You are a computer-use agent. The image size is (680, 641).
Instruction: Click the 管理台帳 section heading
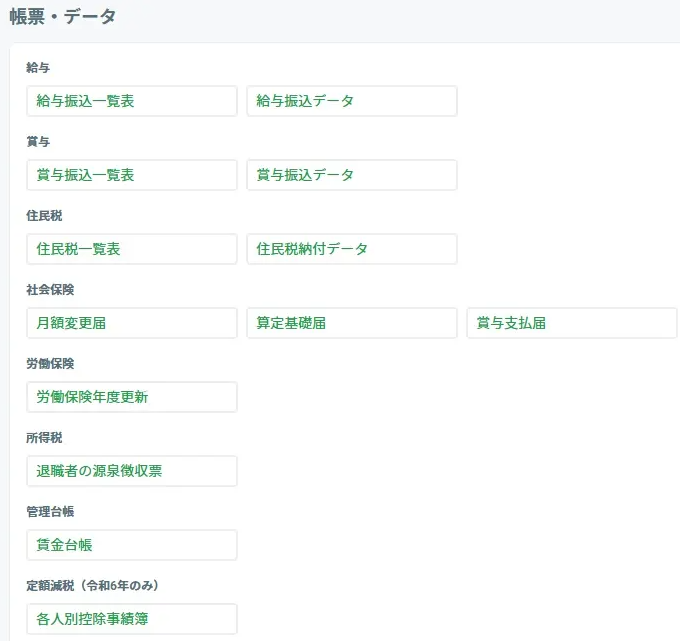(50, 512)
